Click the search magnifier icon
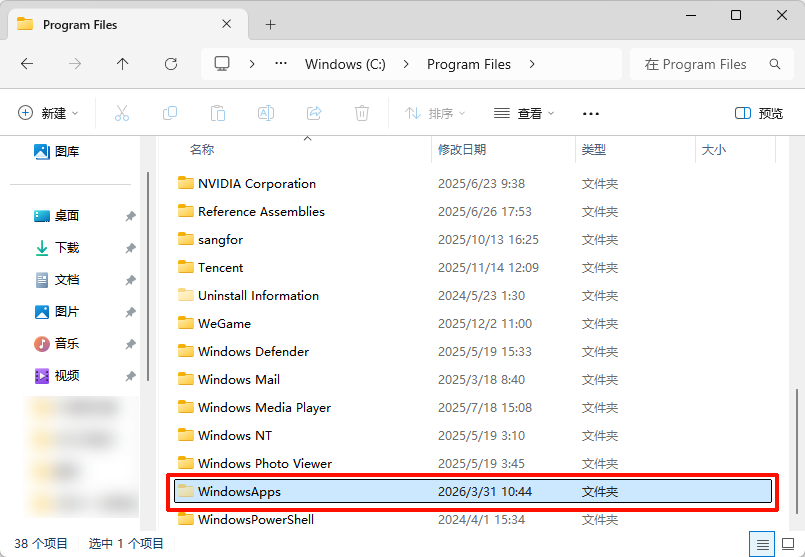This screenshot has height=557, width=805. tap(775, 64)
